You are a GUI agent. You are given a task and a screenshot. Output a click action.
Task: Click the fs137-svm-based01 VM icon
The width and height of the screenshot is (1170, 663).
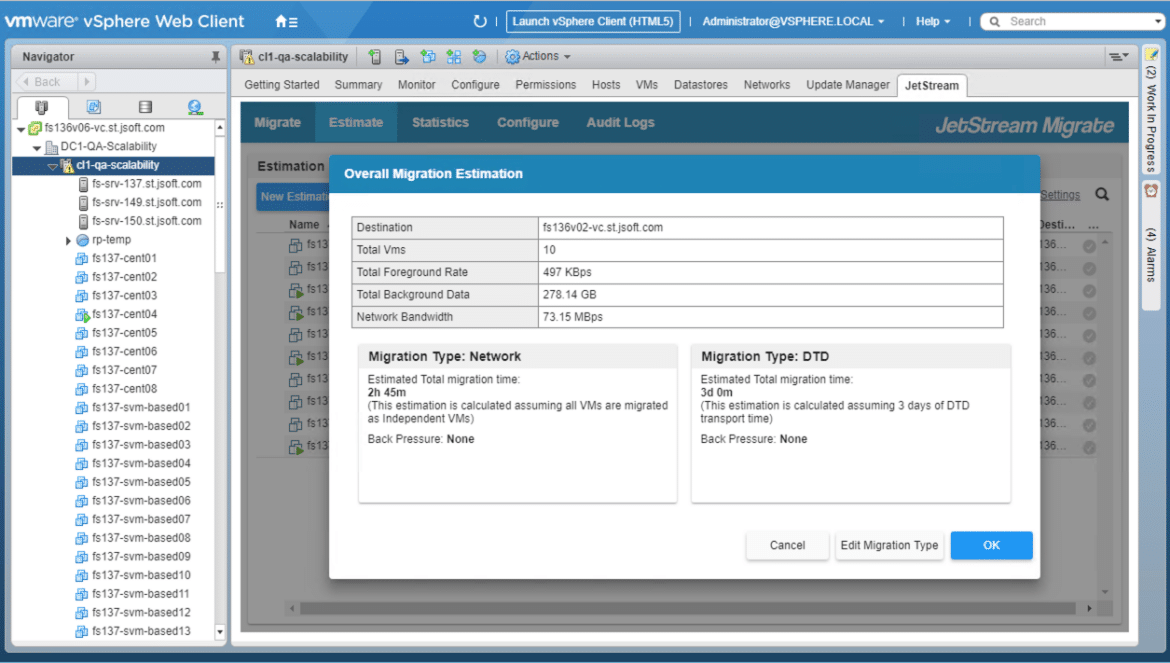pos(81,408)
